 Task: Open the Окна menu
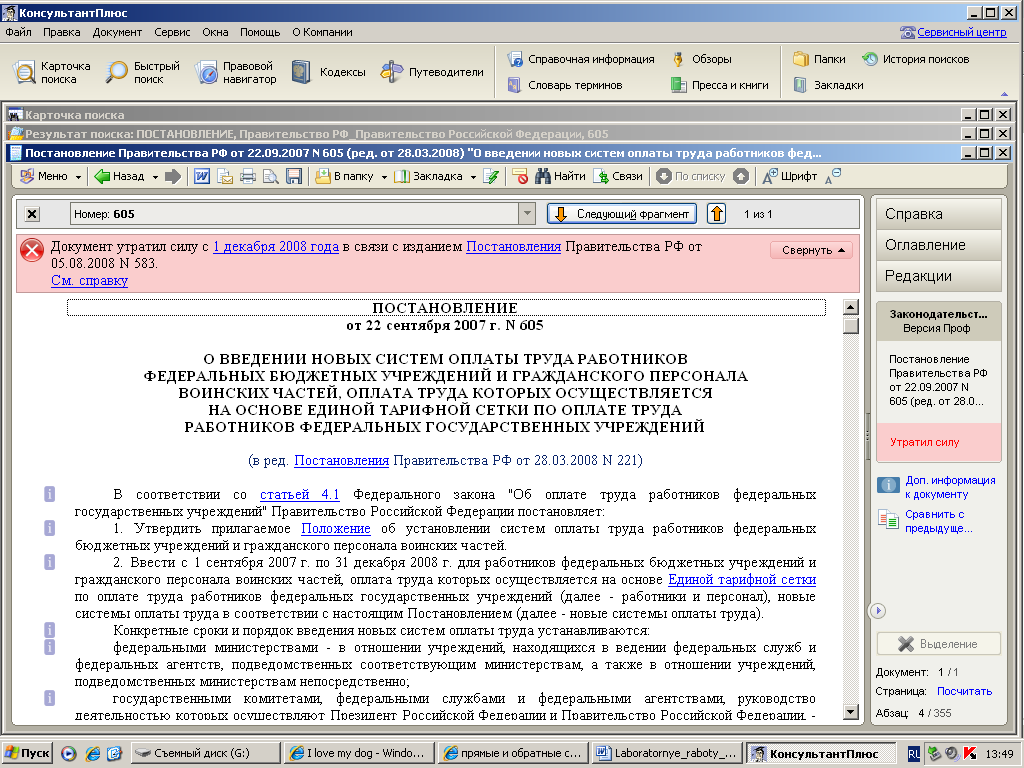point(215,32)
